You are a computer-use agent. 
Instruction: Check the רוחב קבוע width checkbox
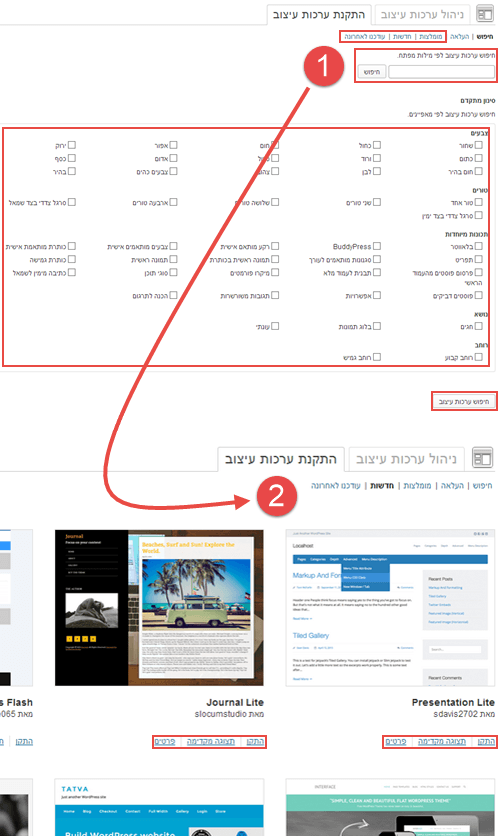[x=479, y=357]
